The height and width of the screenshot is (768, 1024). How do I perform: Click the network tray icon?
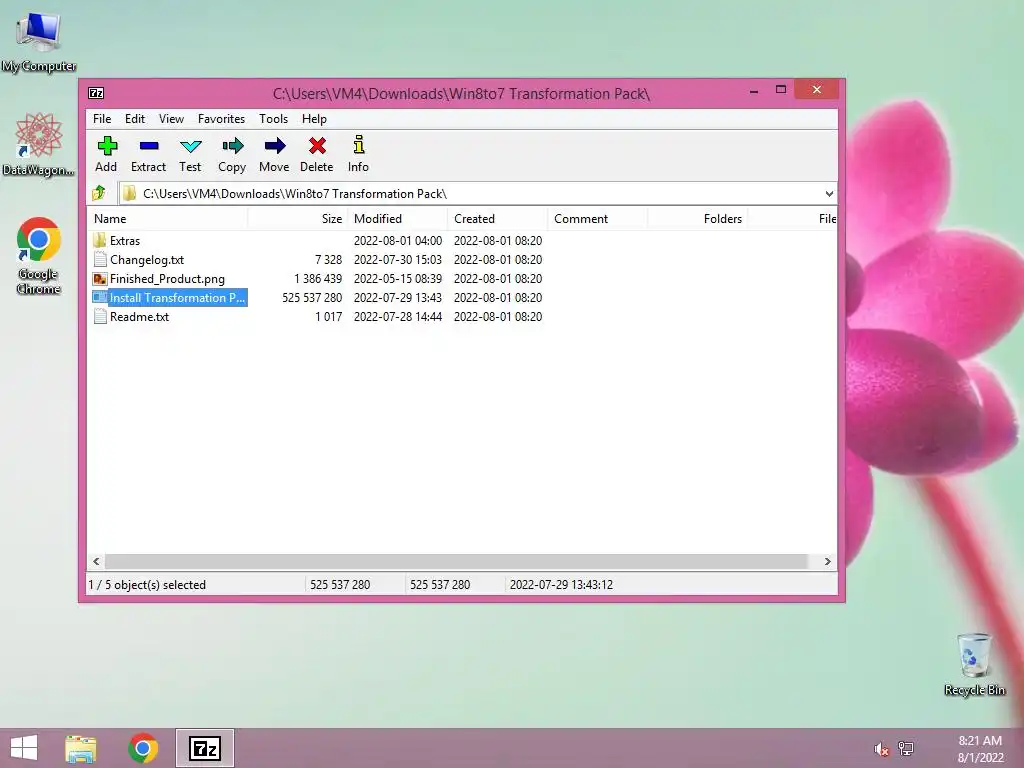coord(906,748)
